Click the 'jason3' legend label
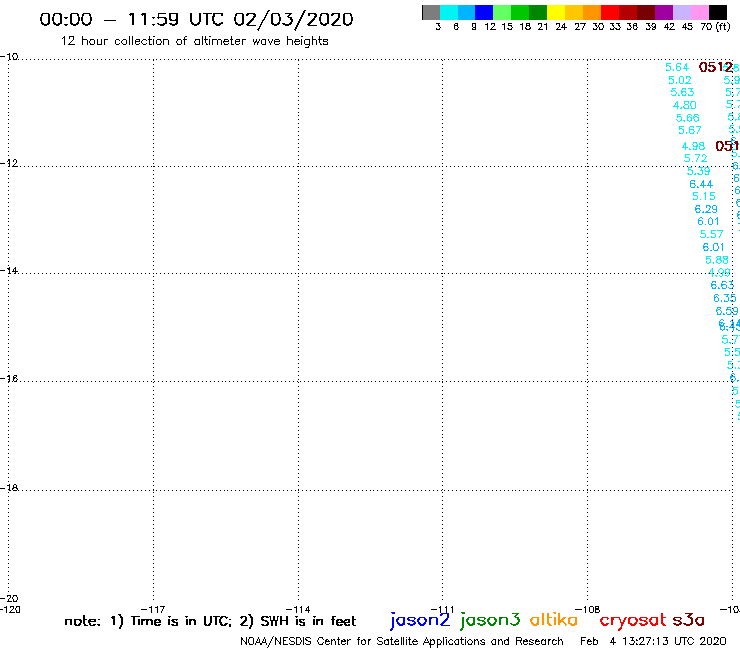The image size is (740, 650). click(490, 621)
